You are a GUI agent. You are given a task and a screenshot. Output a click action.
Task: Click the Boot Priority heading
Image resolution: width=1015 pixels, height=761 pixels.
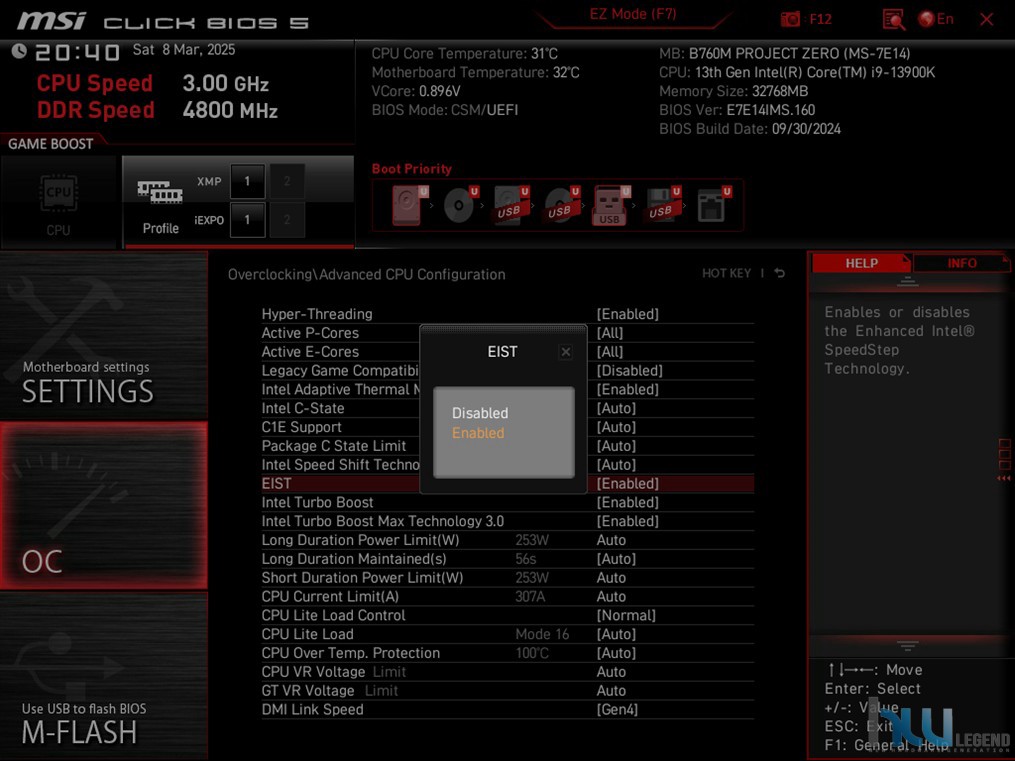[x=412, y=169]
